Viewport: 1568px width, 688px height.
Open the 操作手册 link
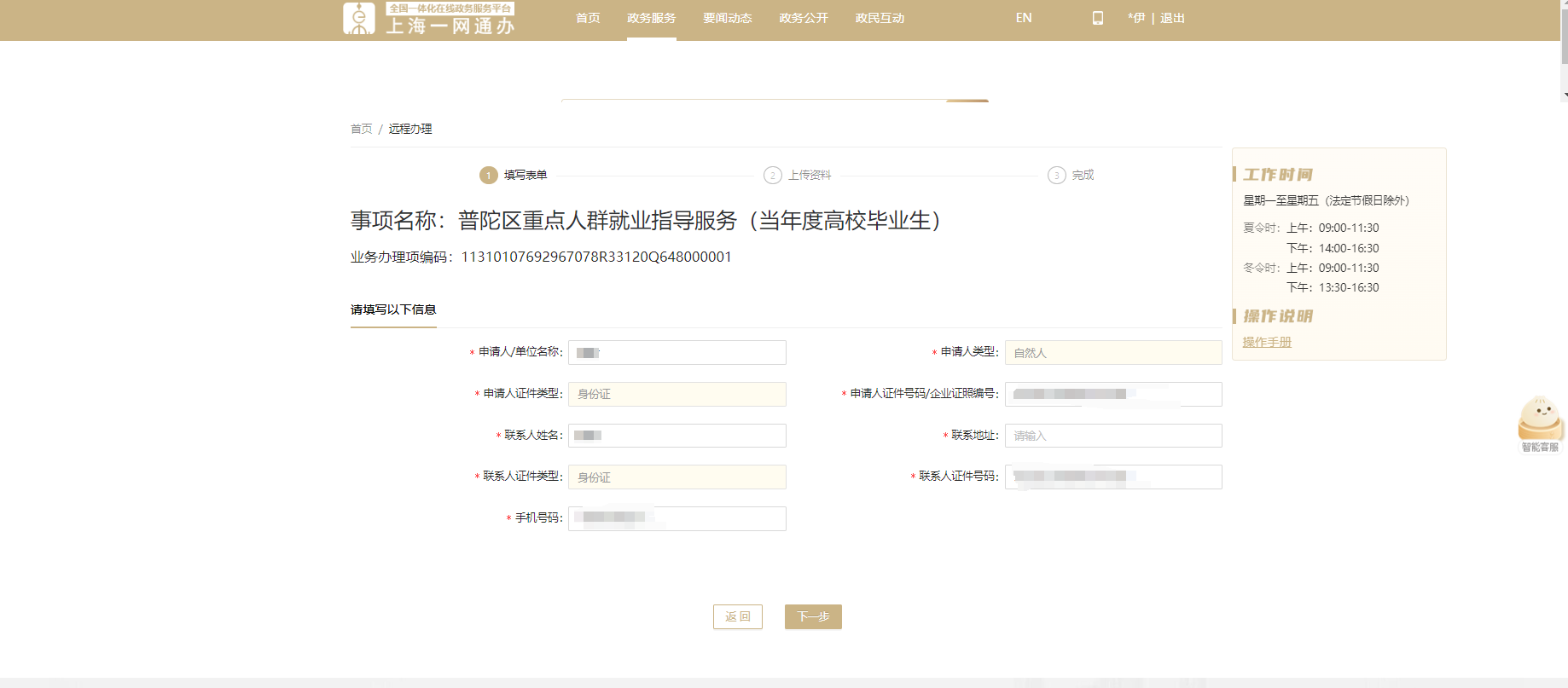(1267, 342)
